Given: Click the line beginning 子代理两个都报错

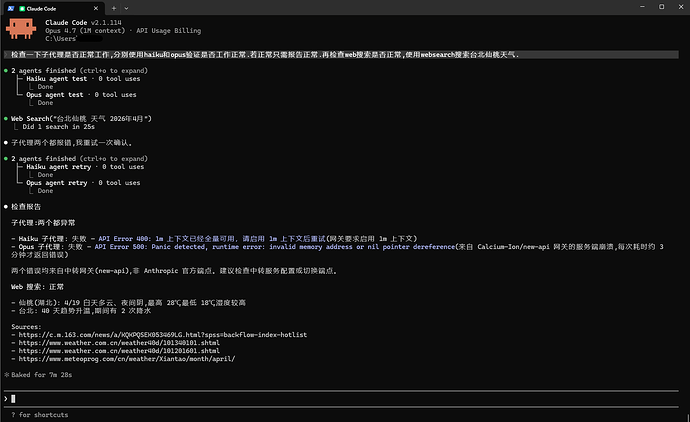Looking at the screenshot, I should pyautogui.click(x=71, y=143).
